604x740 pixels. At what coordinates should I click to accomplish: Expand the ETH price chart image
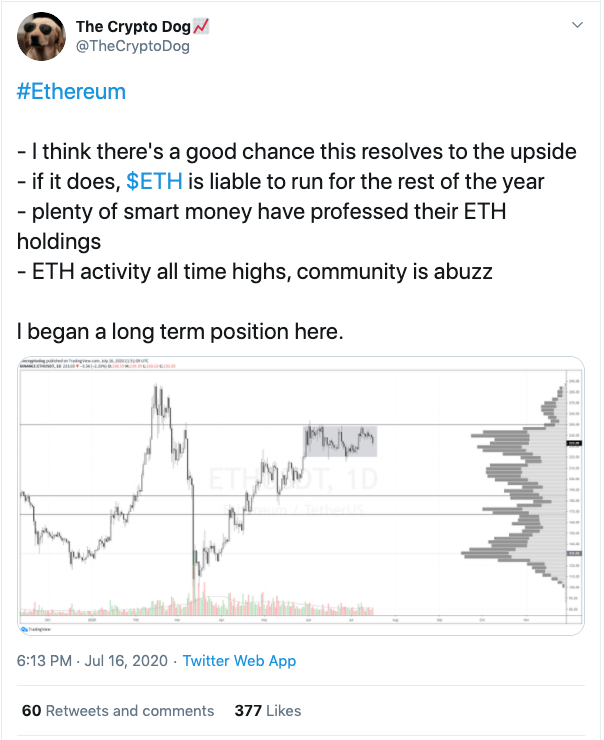[x=301, y=496]
